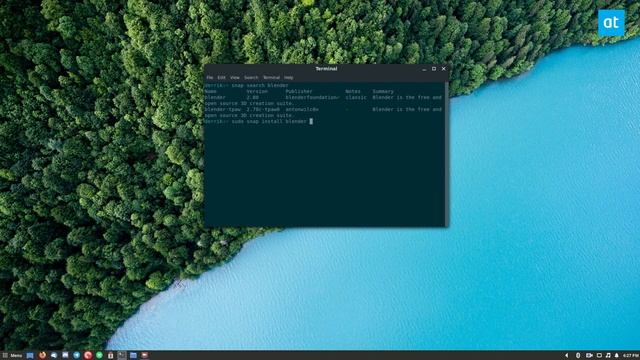
Task: Click the software bag icon on taskbar
Action: (110, 356)
